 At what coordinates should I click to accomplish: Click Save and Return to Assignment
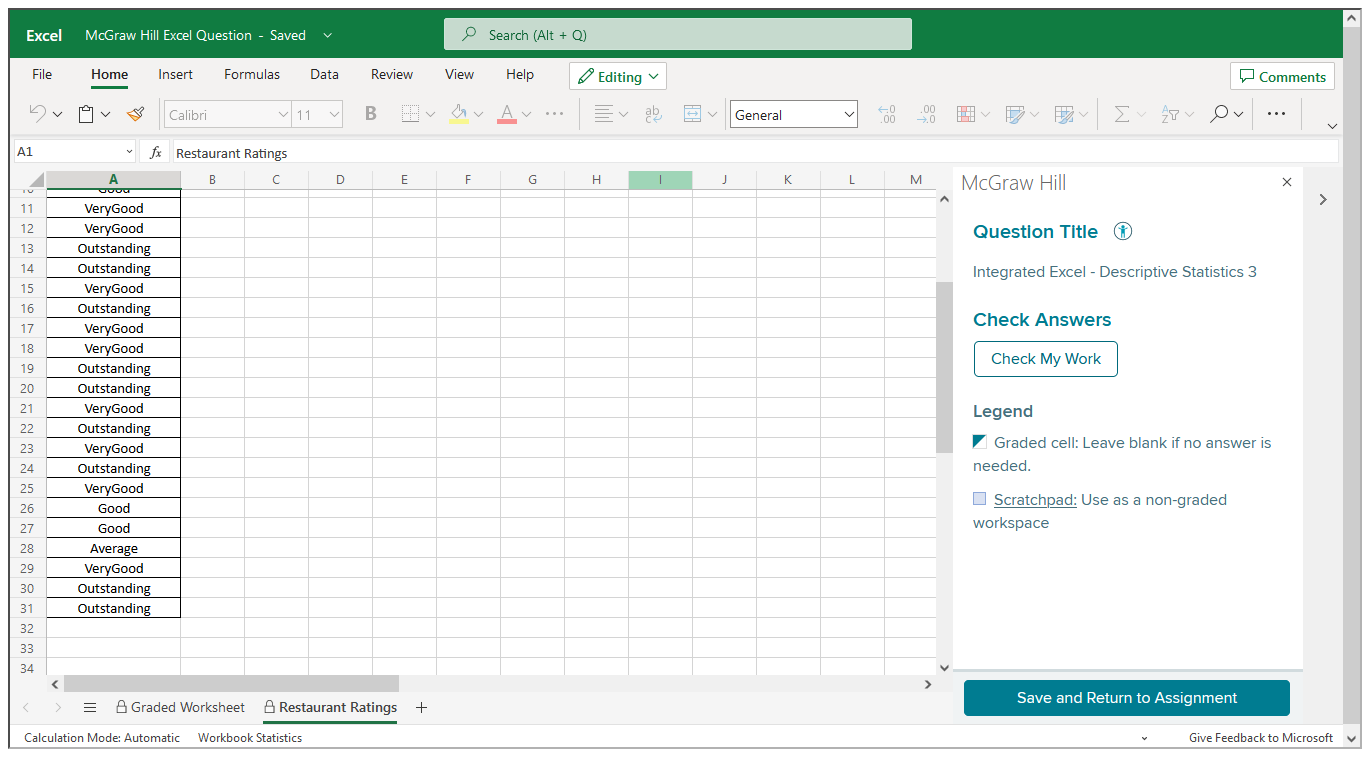point(1126,698)
